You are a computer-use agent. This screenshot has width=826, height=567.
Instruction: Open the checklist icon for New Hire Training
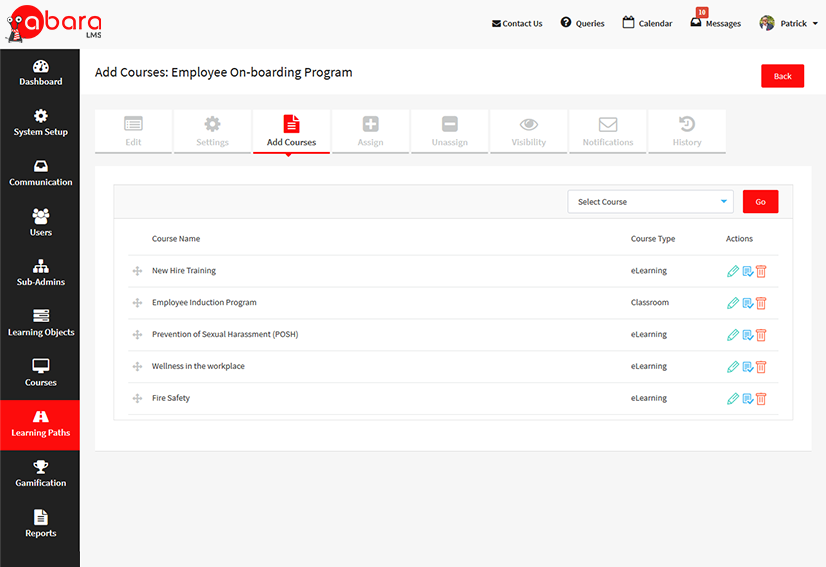(748, 271)
